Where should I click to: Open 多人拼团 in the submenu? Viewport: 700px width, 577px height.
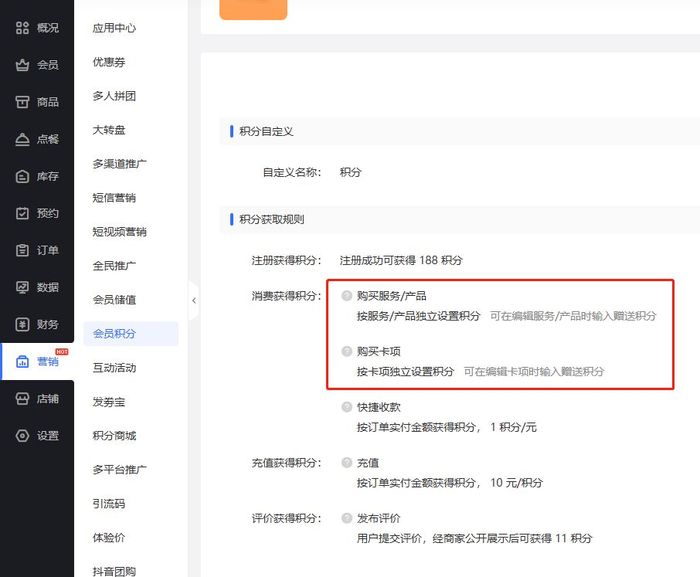[x=114, y=96]
